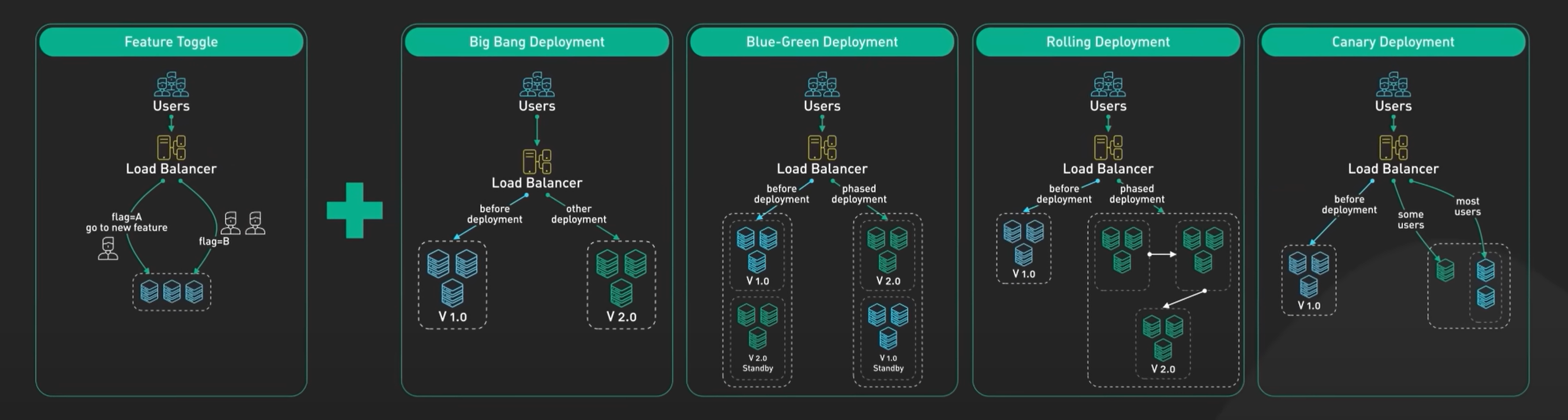Click 'V 1.0 Standby' label text
The image size is (1568, 420).
[888, 363]
